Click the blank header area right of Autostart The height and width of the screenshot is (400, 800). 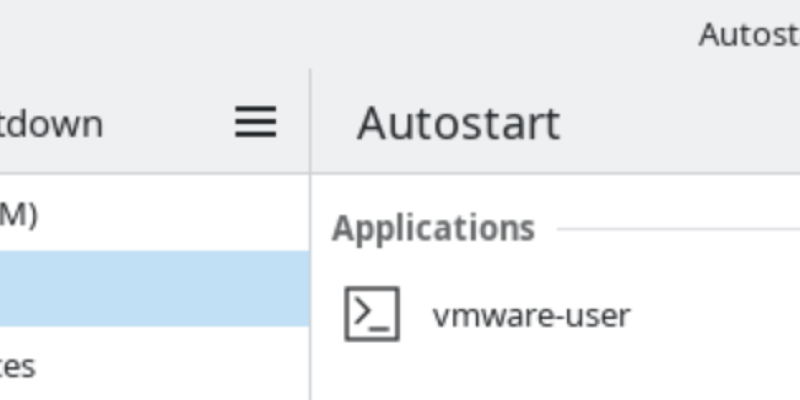click(x=680, y=123)
